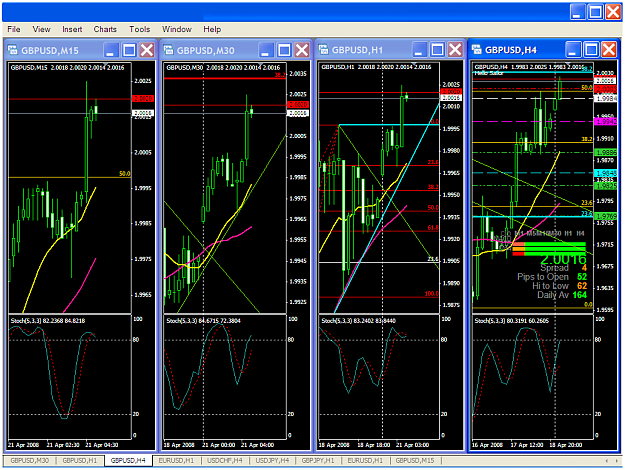The width and height of the screenshot is (625, 470).
Task: Click the magenta 1.9942 price label
Action: [x=605, y=122]
